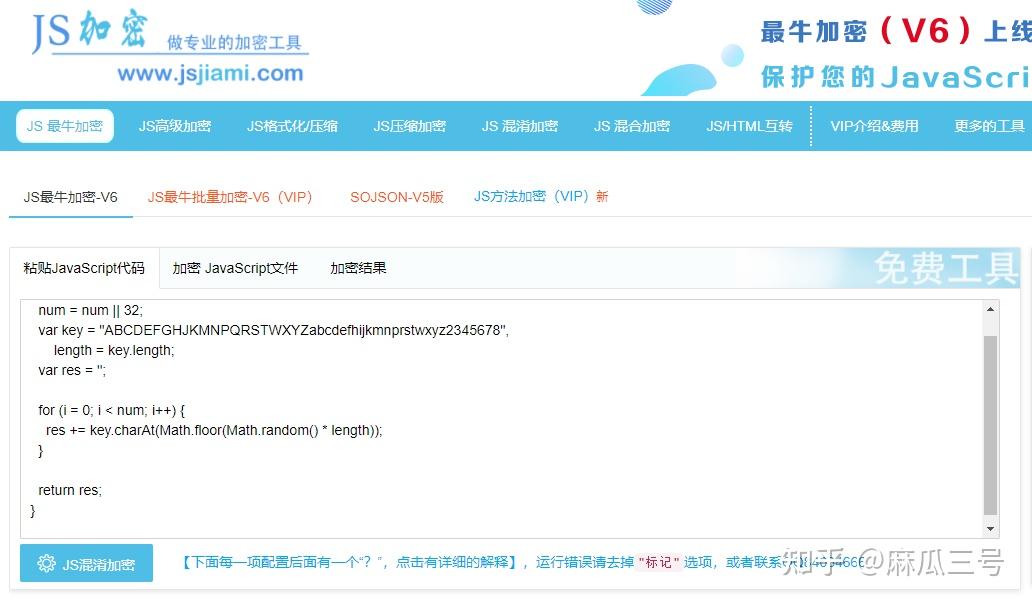Navigate to JS高级加密 in the menu bar

(175, 125)
